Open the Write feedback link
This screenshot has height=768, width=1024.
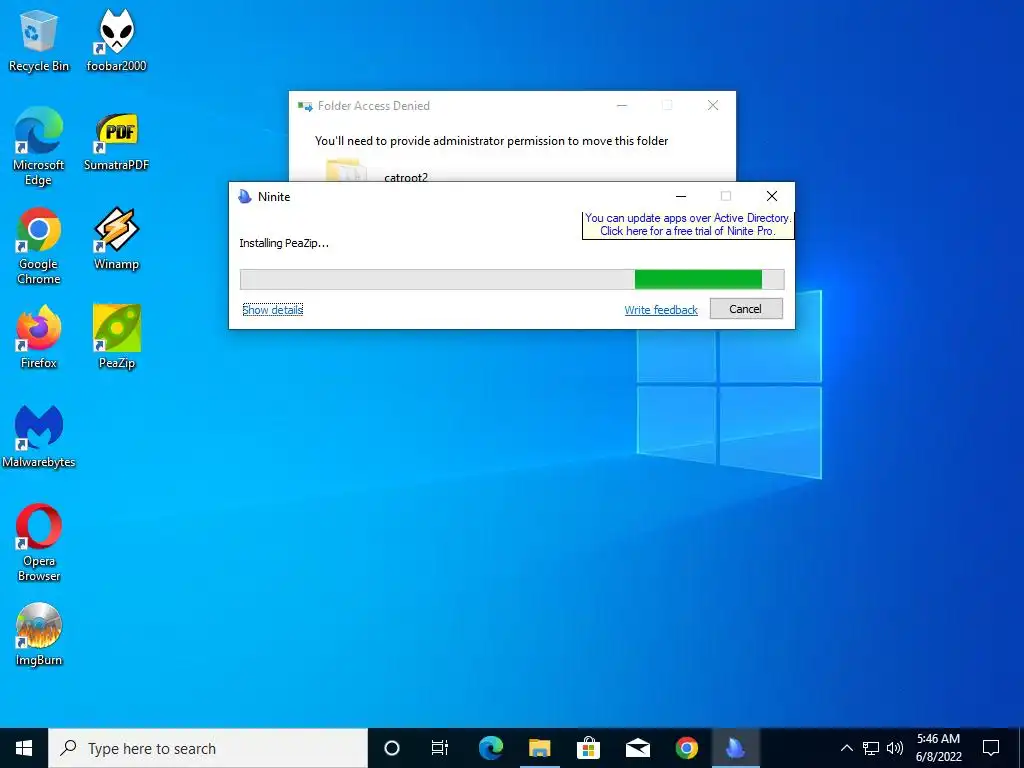[661, 310]
